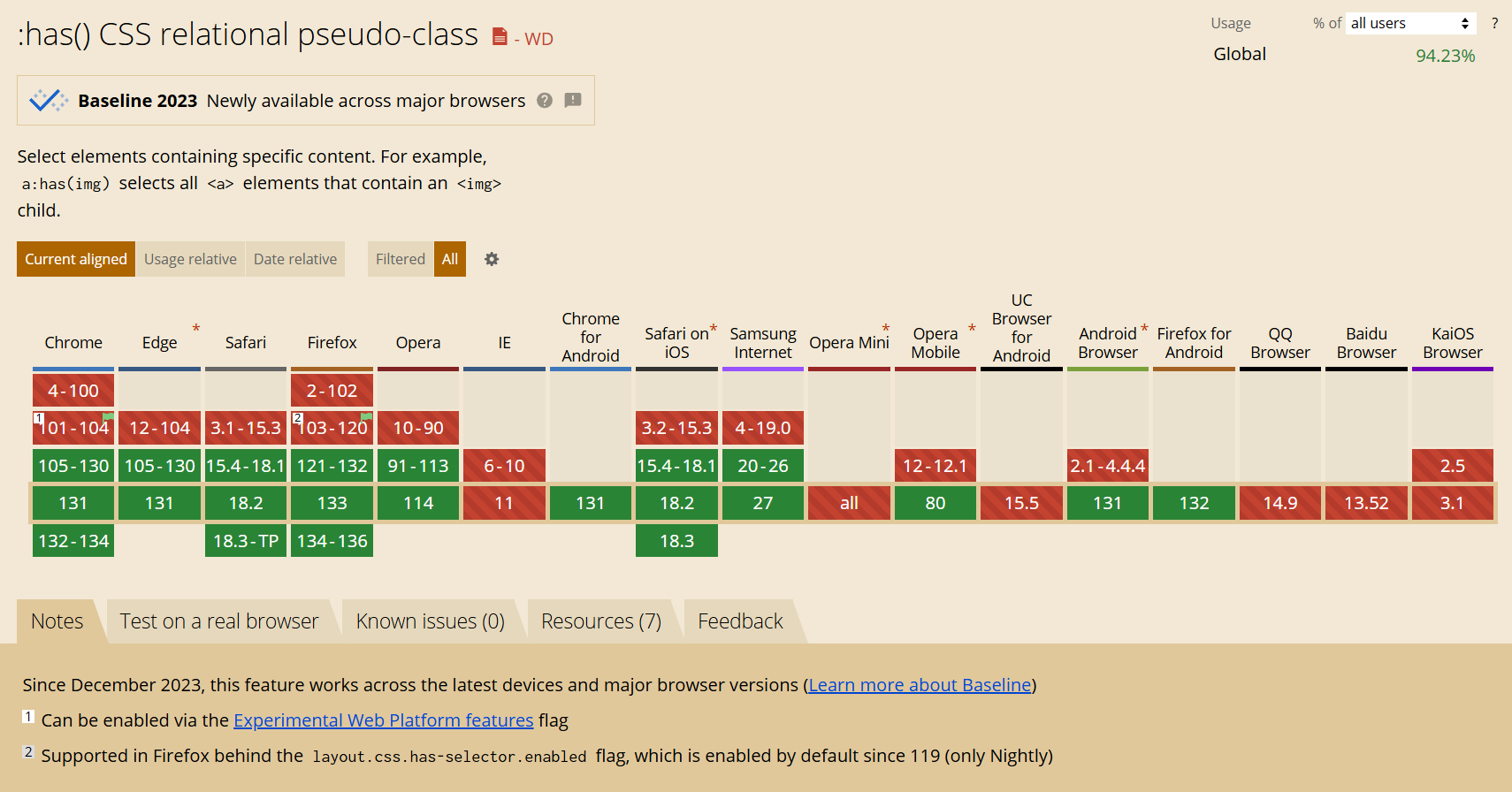Open the browser display settings gear icon
1512x792 pixels.
coord(492,259)
